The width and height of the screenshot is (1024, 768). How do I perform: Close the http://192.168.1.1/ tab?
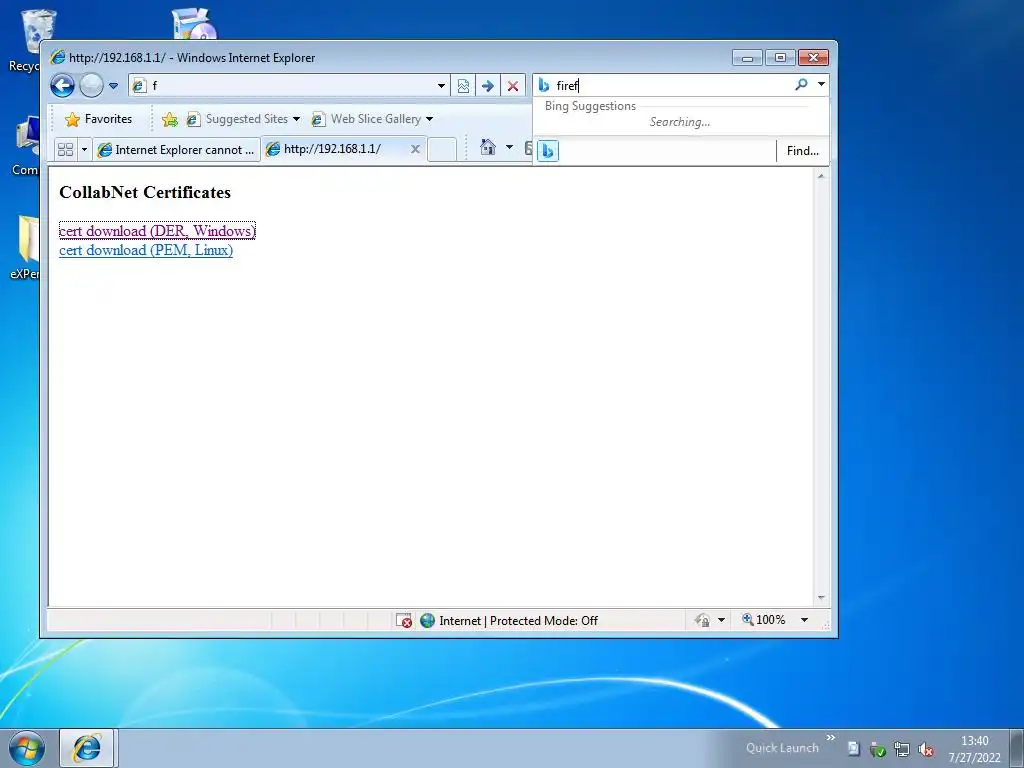(x=415, y=149)
